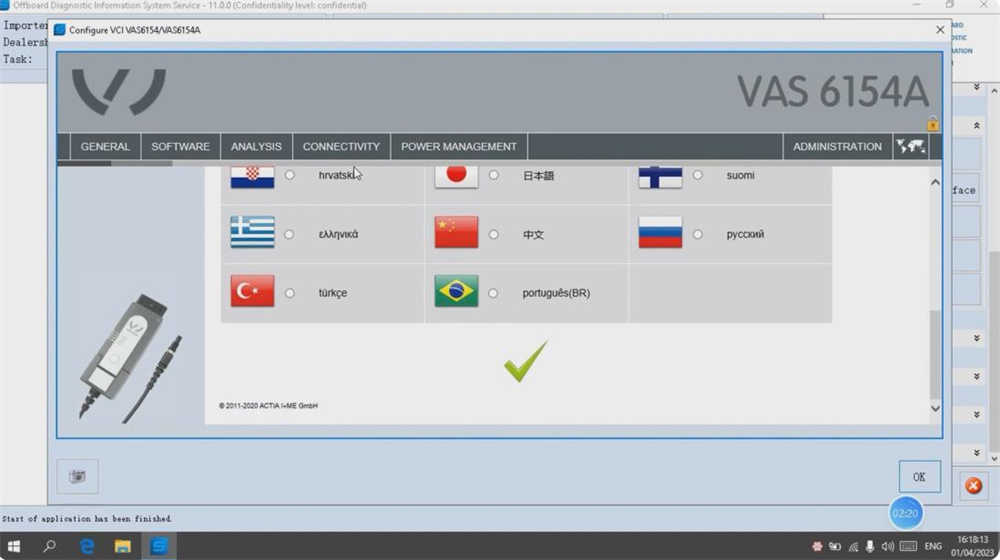Screen dimensions: 1000x560
Task: Click the green checkmark to confirm language
Action: [x=526, y=361]
